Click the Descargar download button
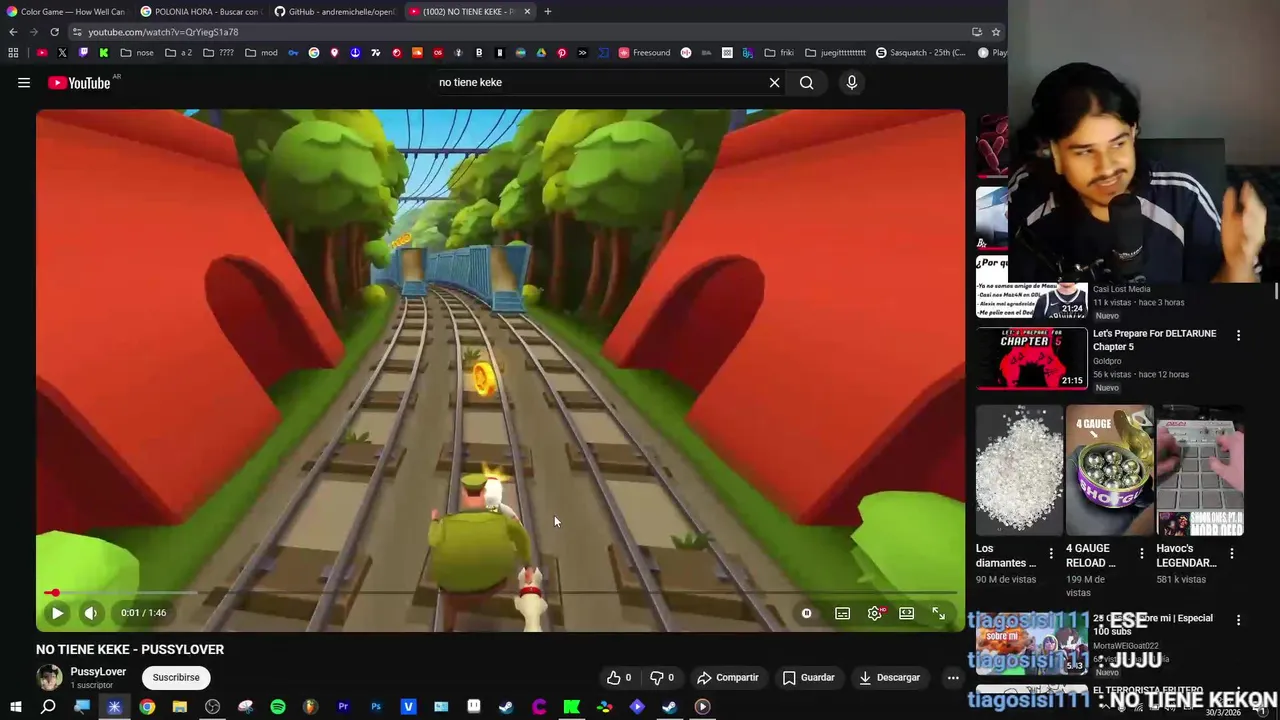 click(889, 677)
